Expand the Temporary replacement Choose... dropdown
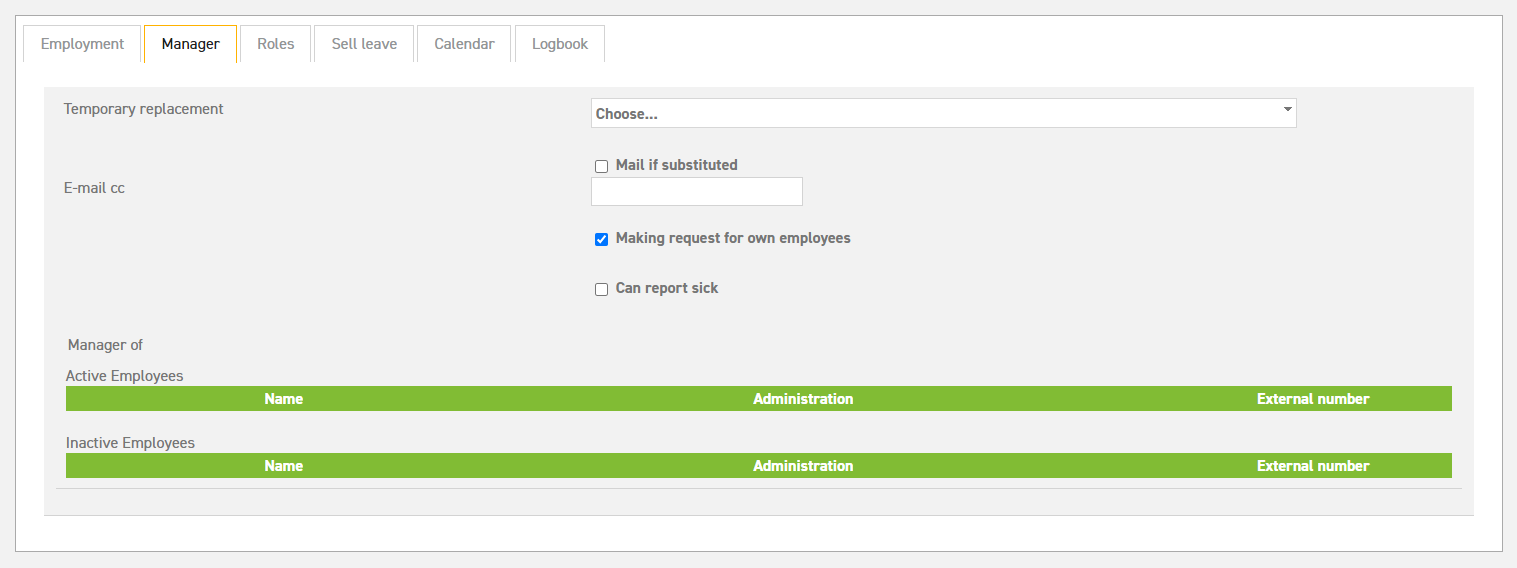Screen dimensions: 1517x568 tap(943, 113)
